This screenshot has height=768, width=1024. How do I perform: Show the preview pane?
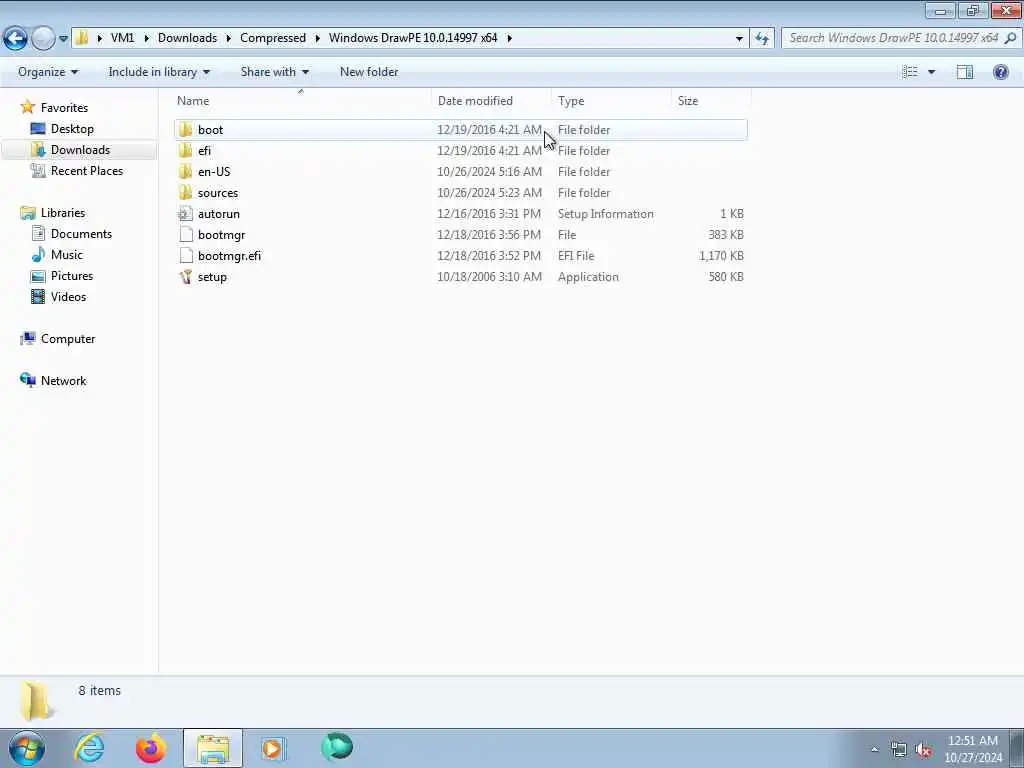tap(965, 72)
